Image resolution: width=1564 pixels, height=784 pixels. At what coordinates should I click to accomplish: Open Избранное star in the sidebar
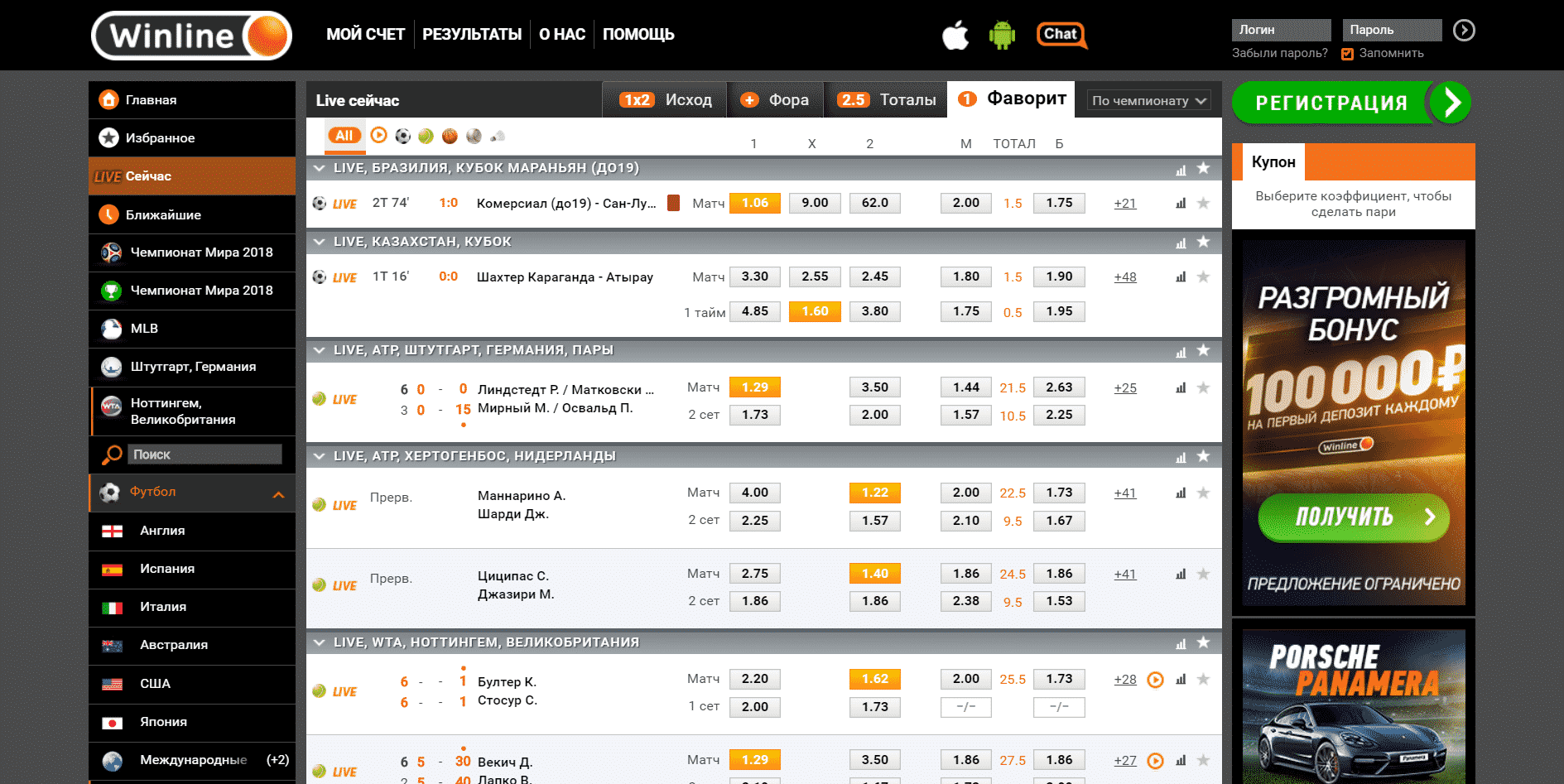192,138
